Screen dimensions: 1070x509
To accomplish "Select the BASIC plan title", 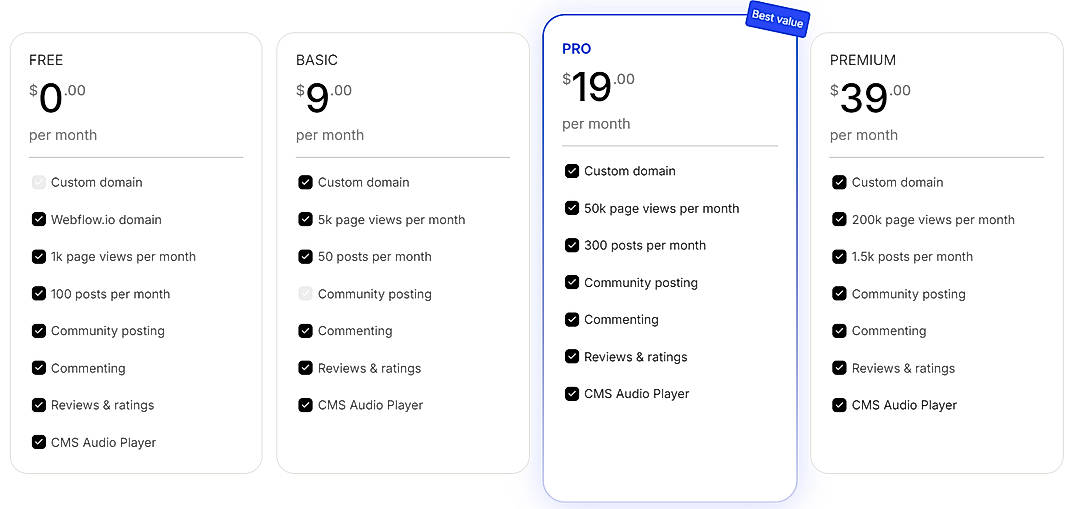I will pos(317,60).
